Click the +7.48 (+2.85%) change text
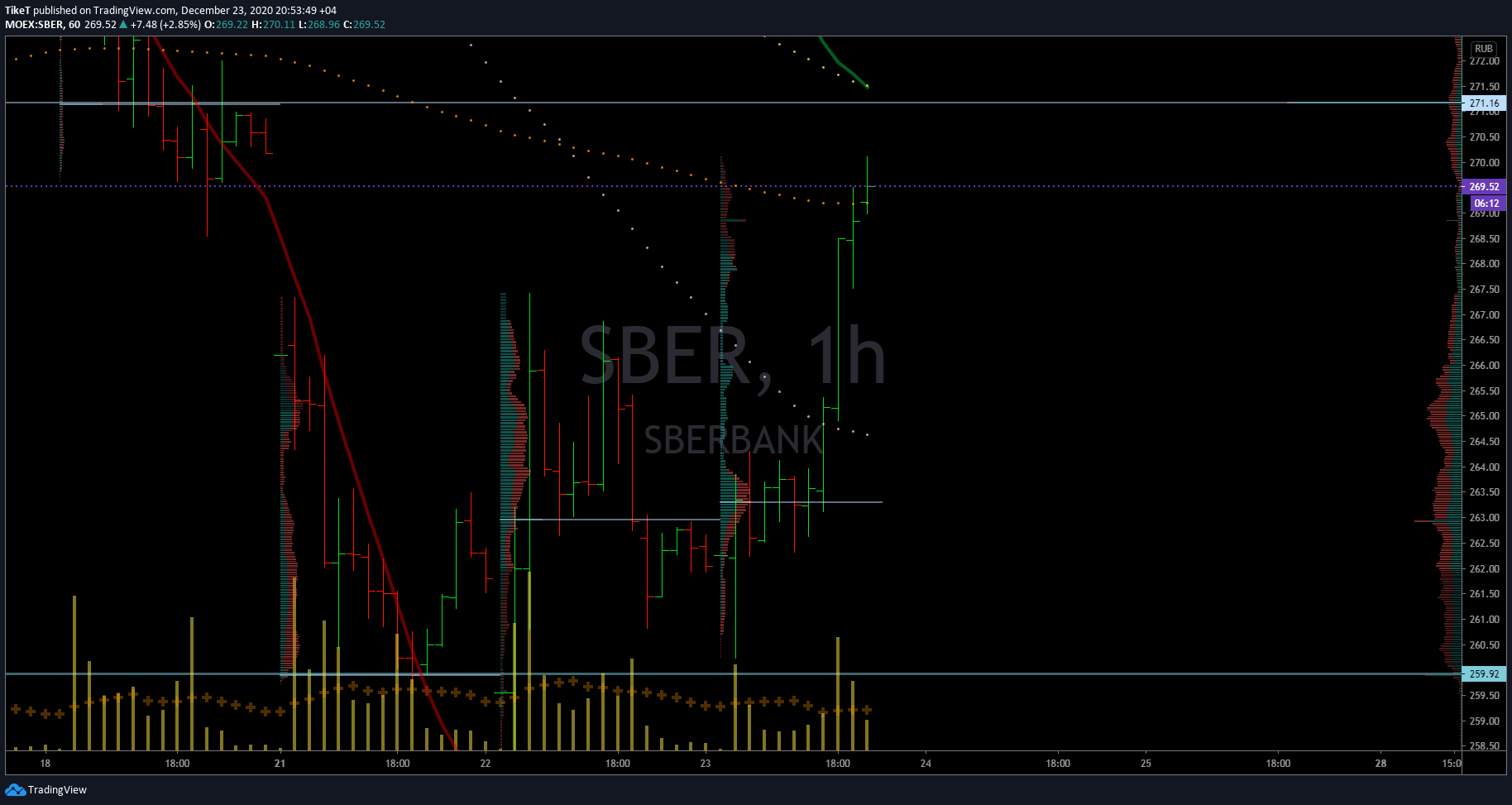Viewport: 1512px width, 805px height. [165, 25]
